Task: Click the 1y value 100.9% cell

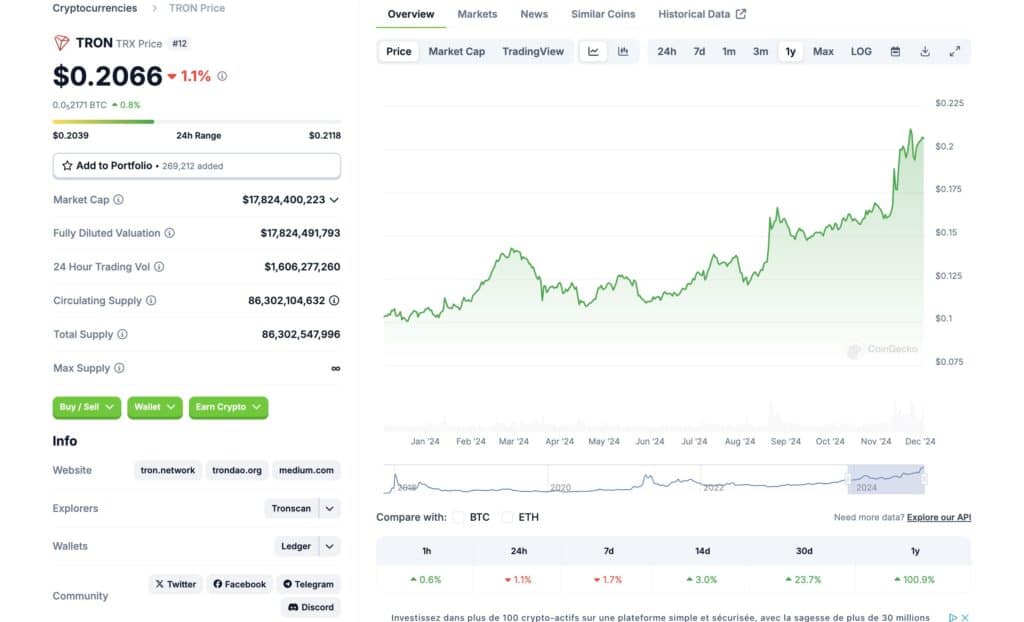Action: 914,580
